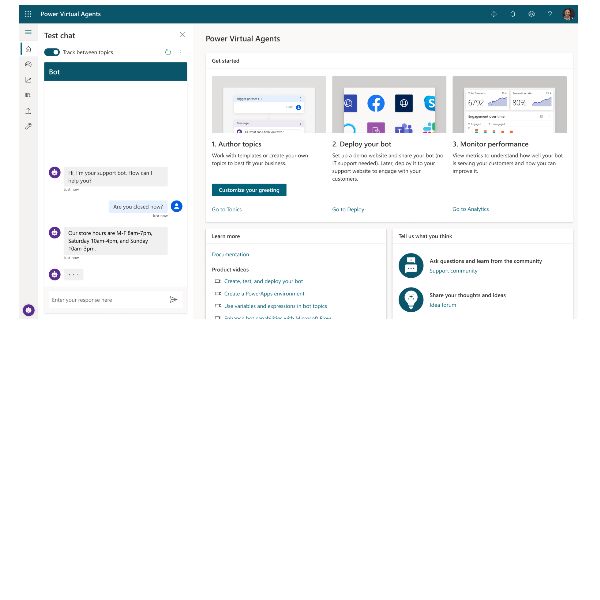Open the Analytics chart sidebar icon
The width and height of the screenshot is (600, 600).
click(28, 80)
